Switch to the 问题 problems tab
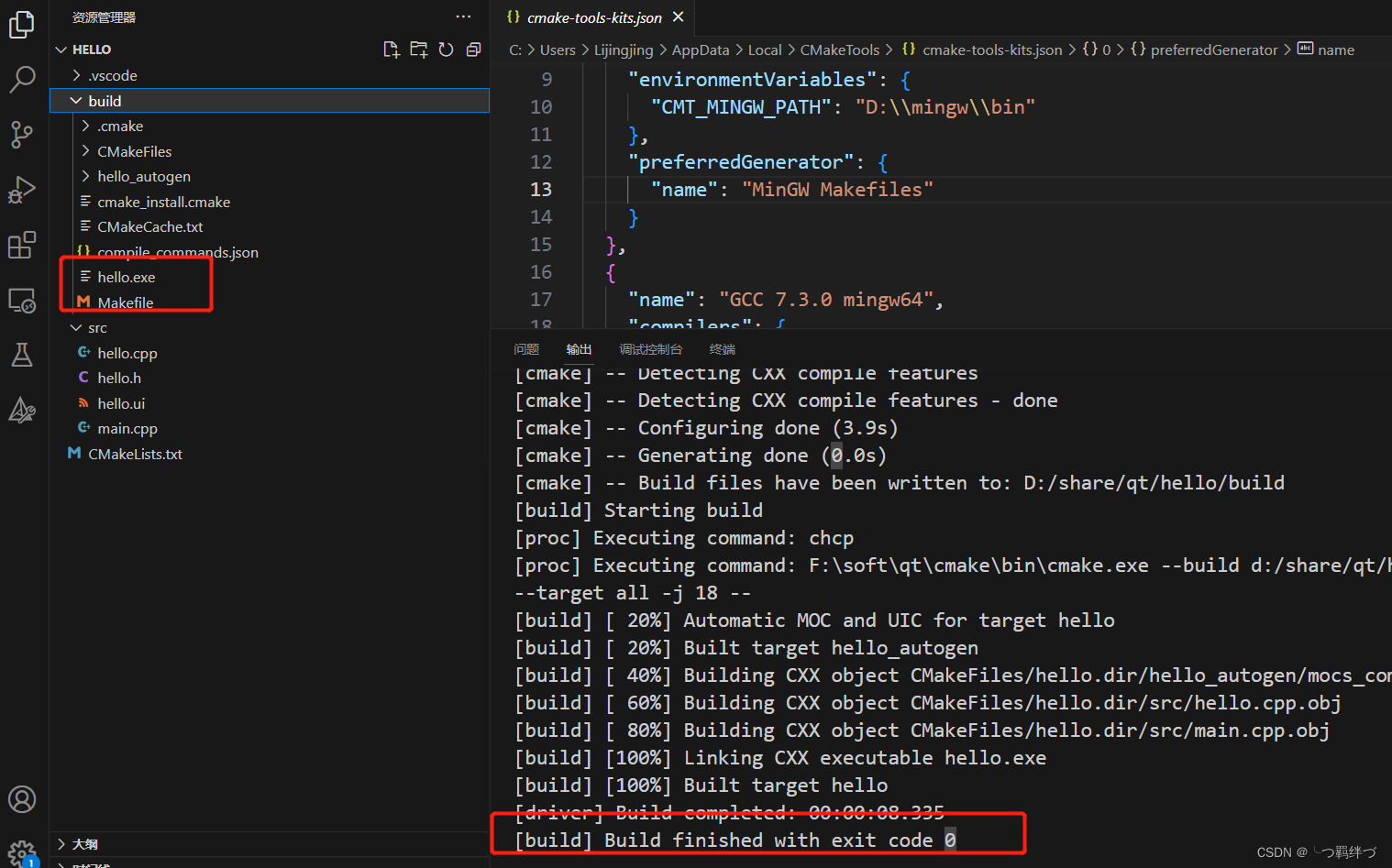Viewport: 1392px width, 868px height. click(526, 349)
